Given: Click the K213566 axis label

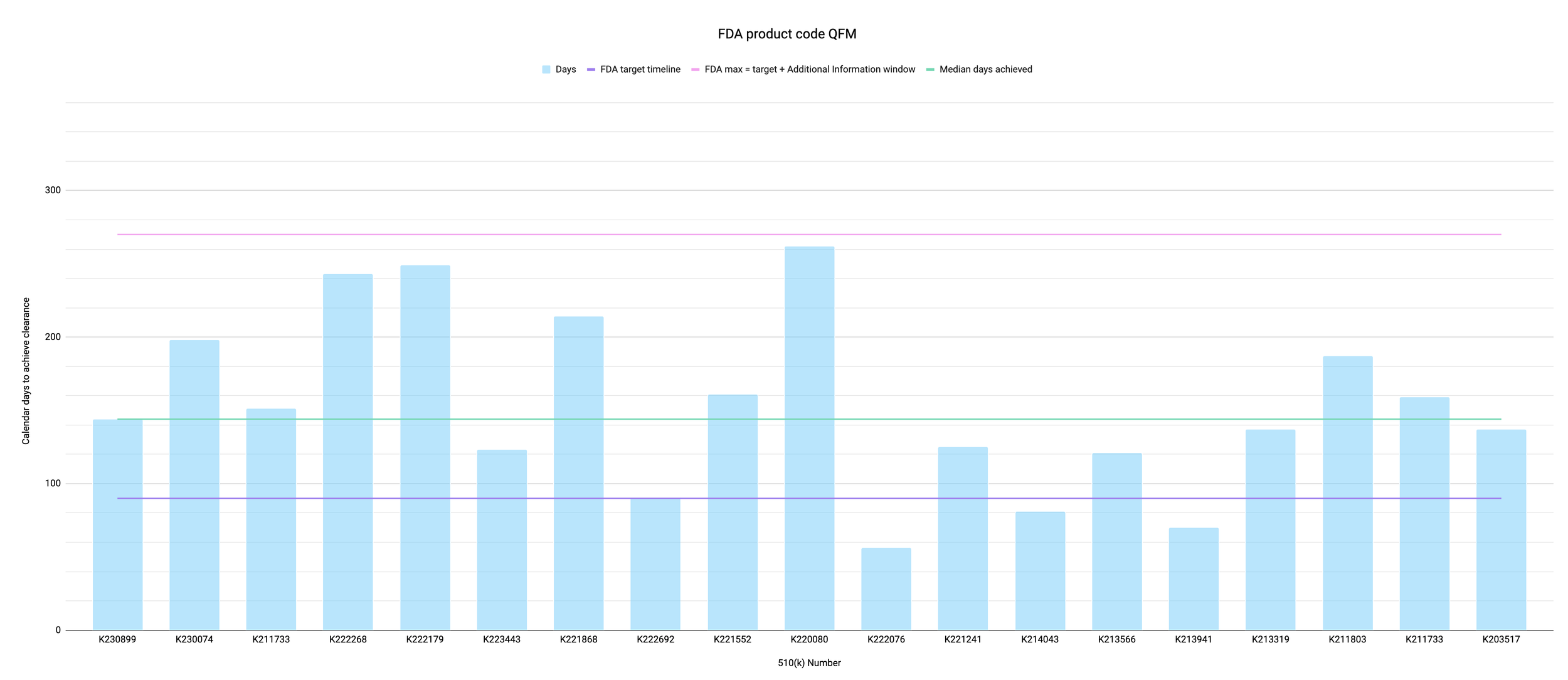Looking at the screenshot, I should pos(1117,640).
